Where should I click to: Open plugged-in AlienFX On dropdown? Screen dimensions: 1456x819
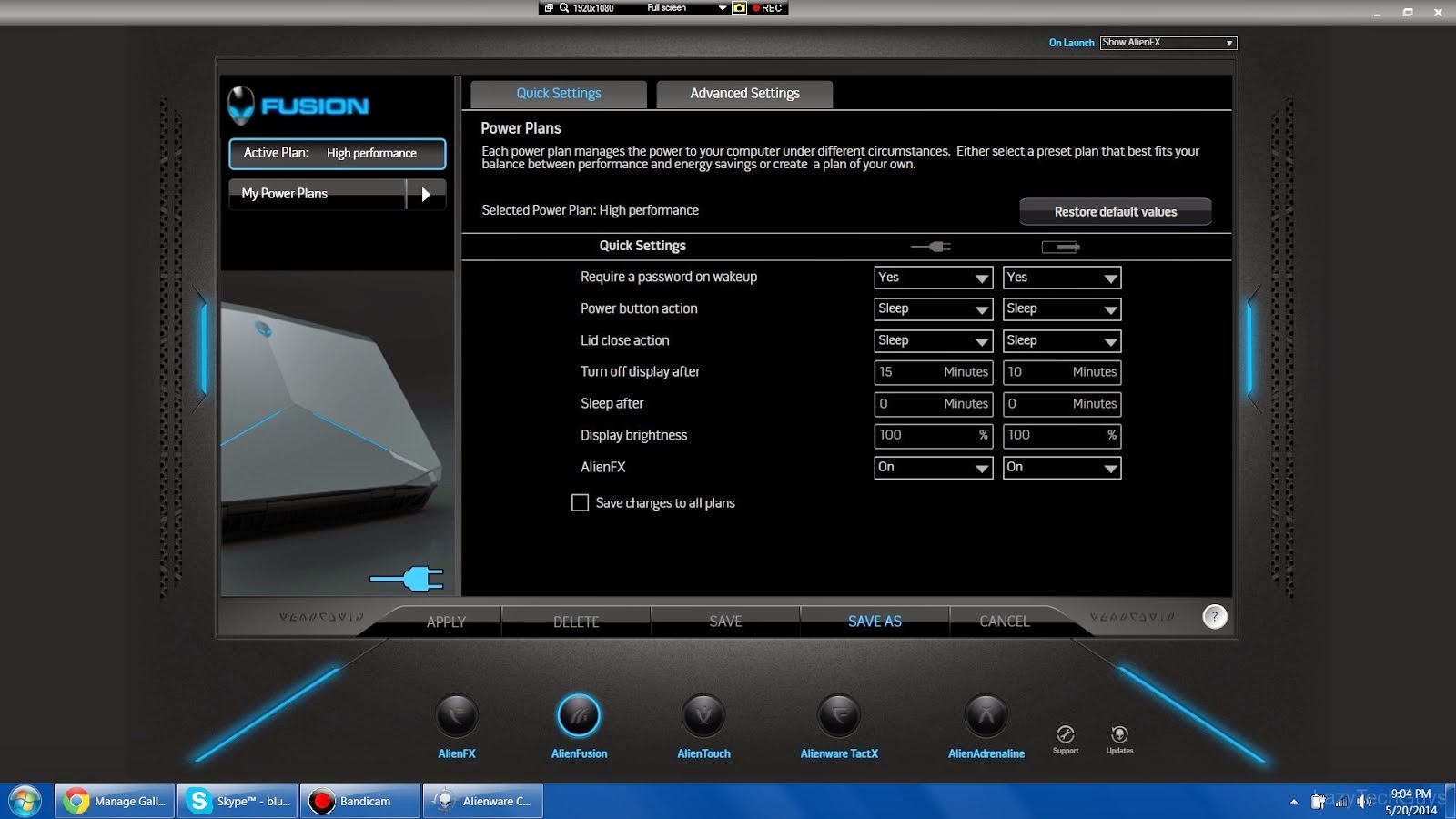[933, 468]
